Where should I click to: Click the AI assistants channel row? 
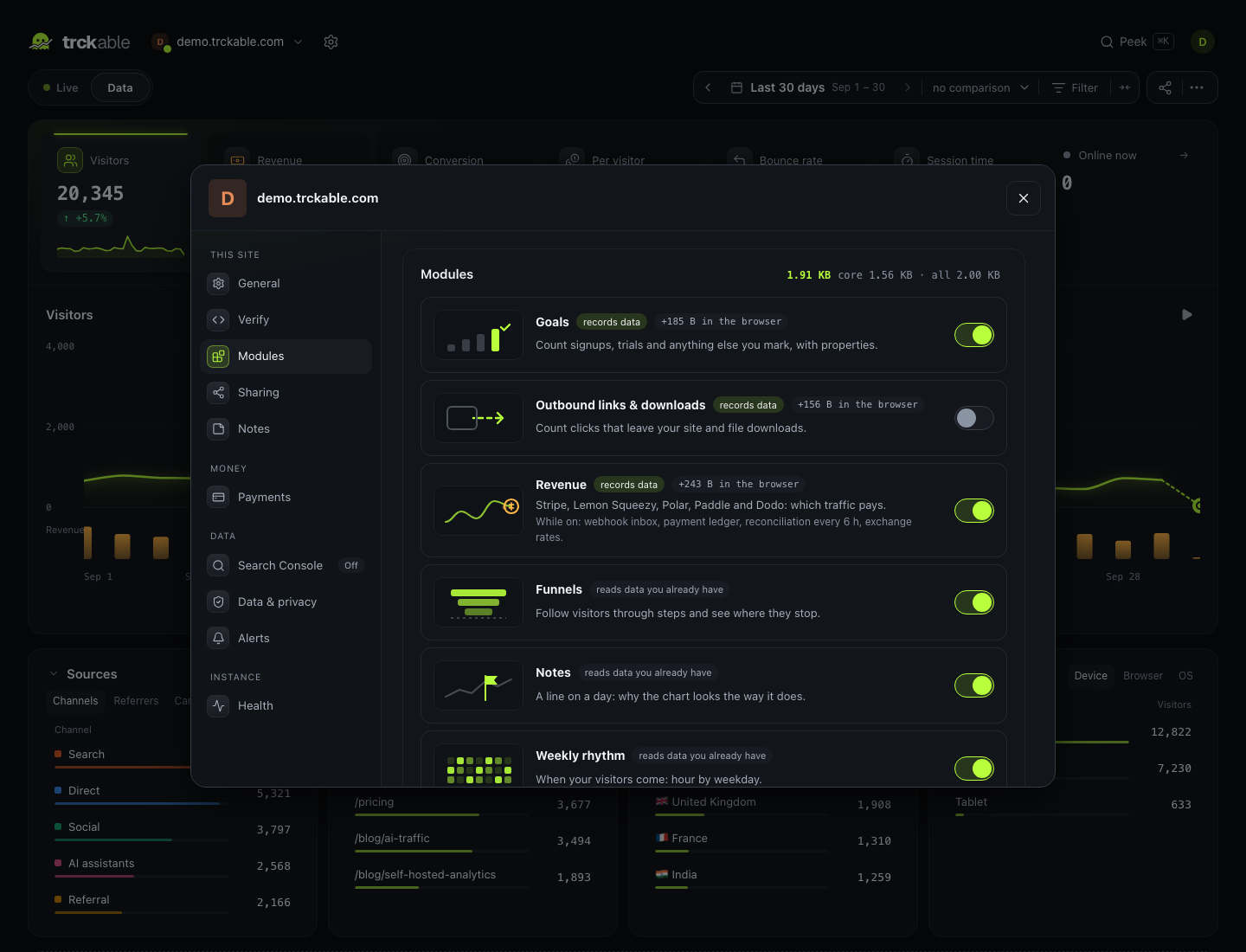172,866
